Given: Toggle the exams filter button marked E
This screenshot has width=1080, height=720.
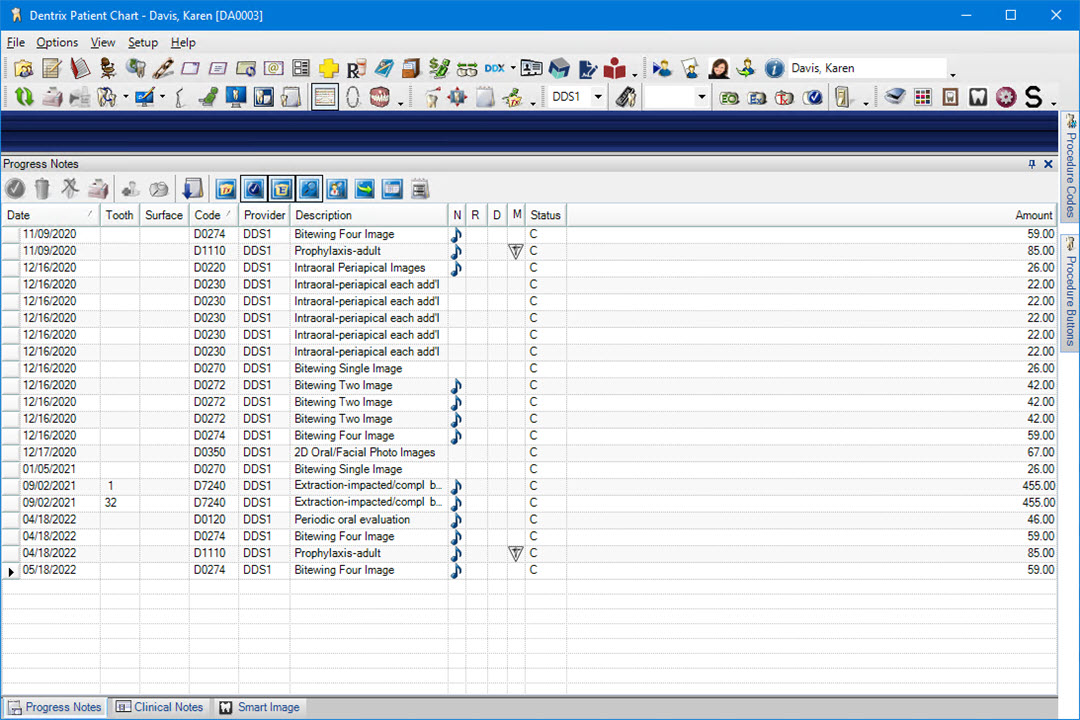Looking at the screenshot, I should (x=282, y=188).
